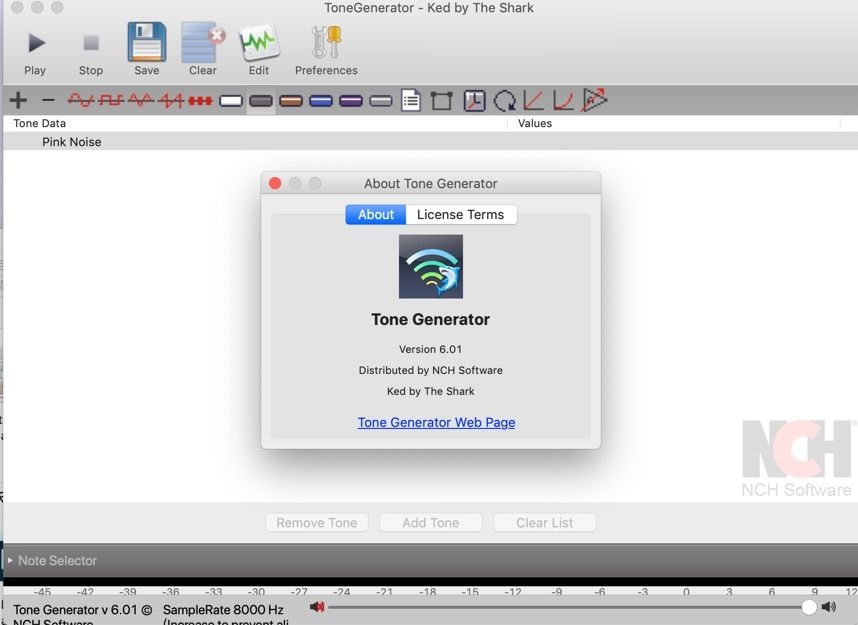Select the square wave tone icon
Screen dimensions: 858x625
click(x=111, y=100)
